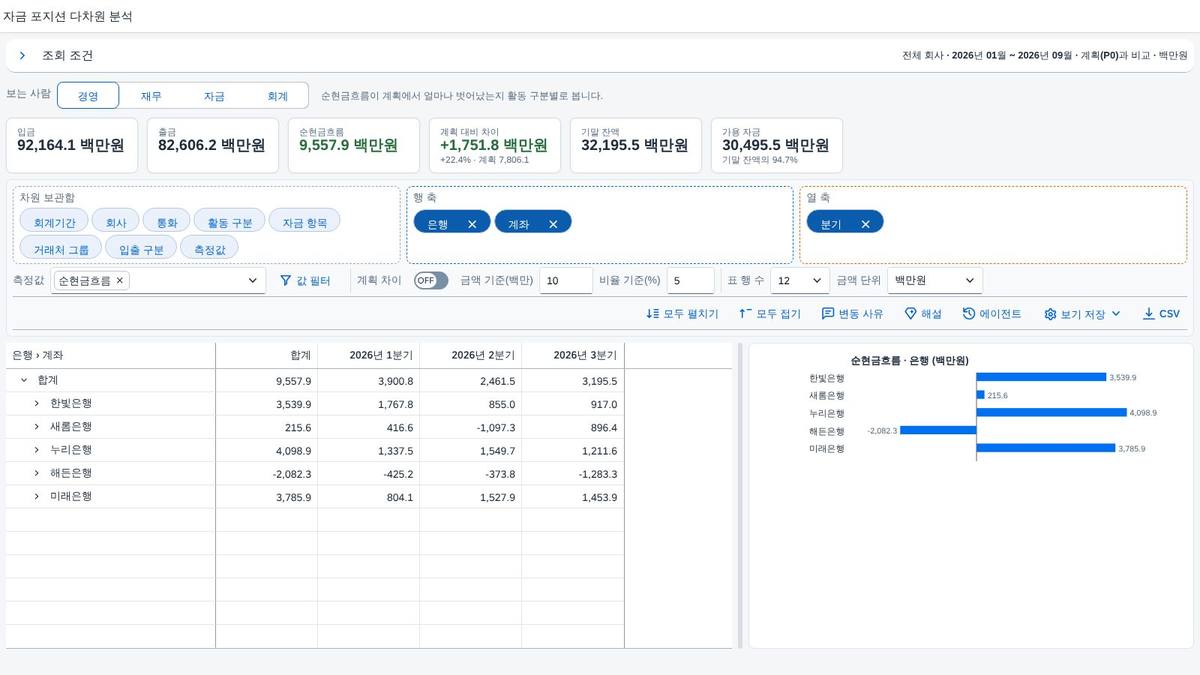Expand the 누리은행 row
Viewport: 1200px width, 675px height.
click(37, 450)
